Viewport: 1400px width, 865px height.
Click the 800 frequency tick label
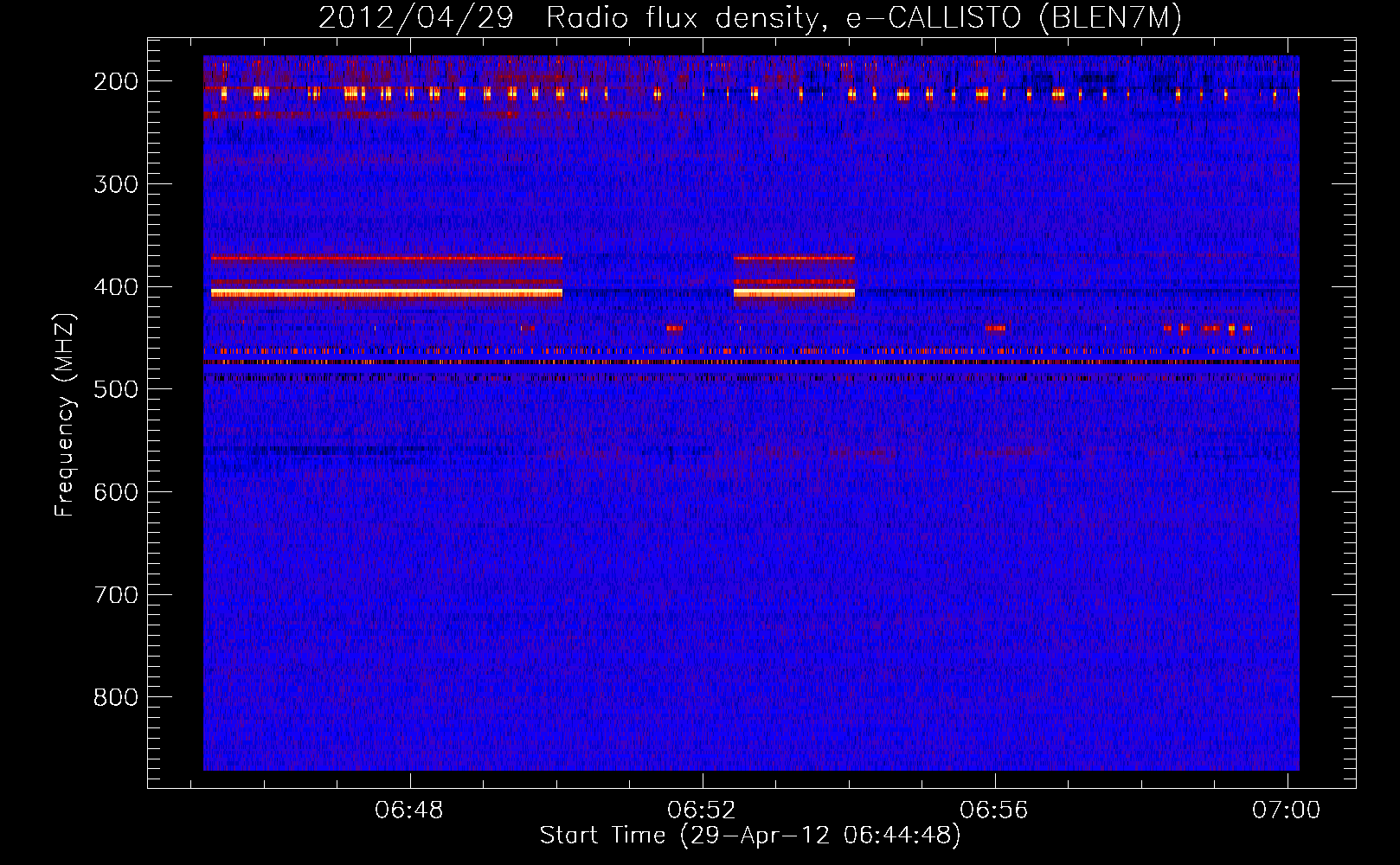pos(116,697)
